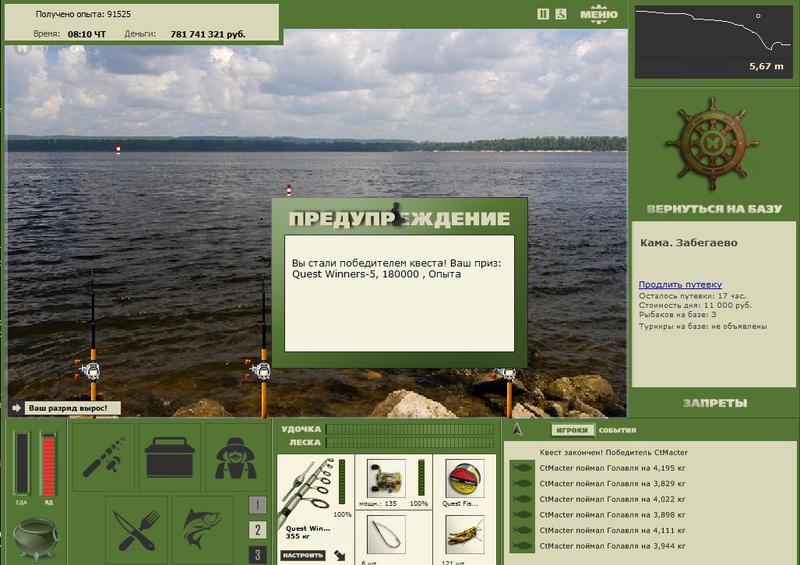Select the reel with мощн.: 135
The width and height of the screenshot is (800, 565).
(x=386, y=478)
